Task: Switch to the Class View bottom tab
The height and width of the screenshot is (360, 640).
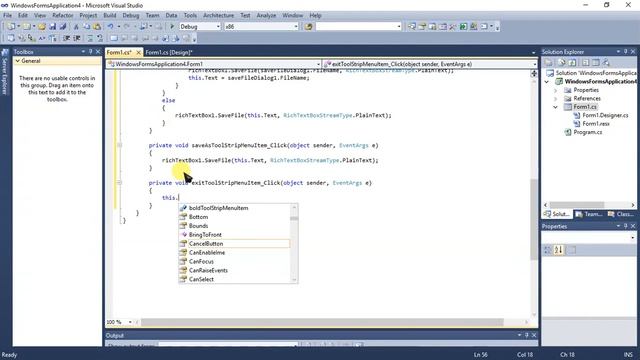Action: [621, 214]
